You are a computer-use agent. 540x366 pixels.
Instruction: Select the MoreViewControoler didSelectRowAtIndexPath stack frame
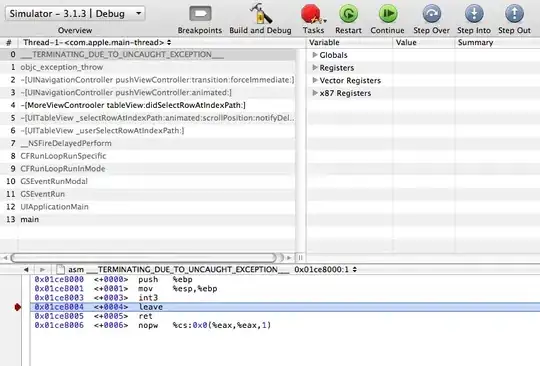click(x=147, y=105)
